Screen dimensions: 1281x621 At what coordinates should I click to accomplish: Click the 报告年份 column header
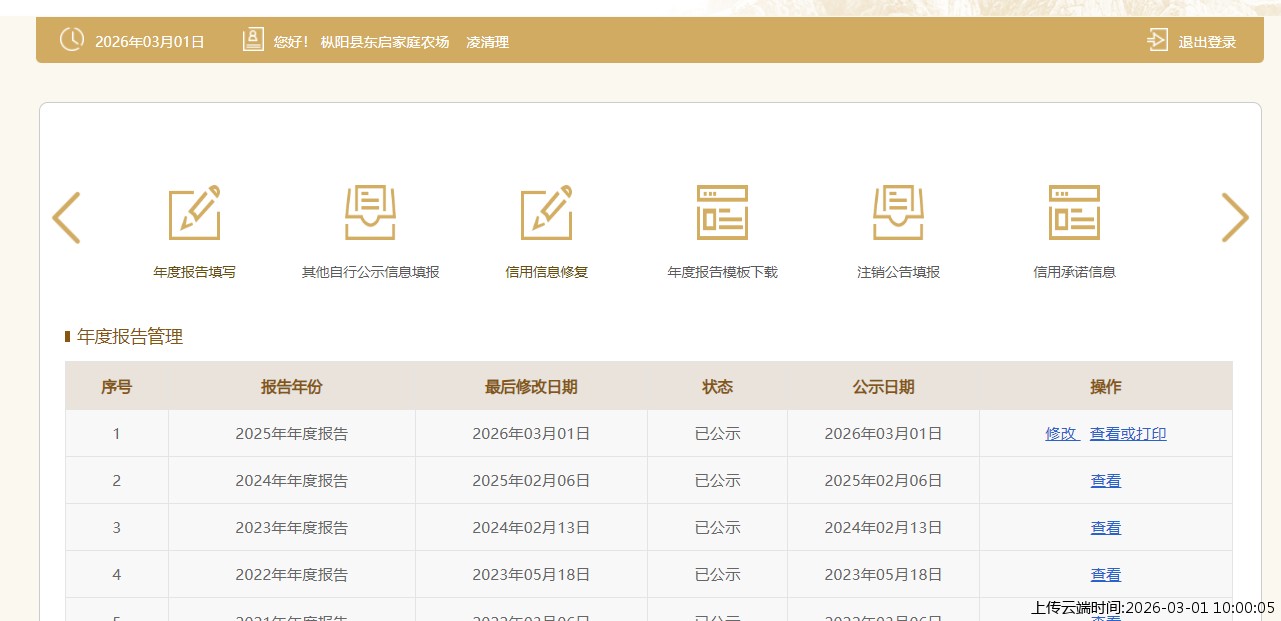pos(291,387)
